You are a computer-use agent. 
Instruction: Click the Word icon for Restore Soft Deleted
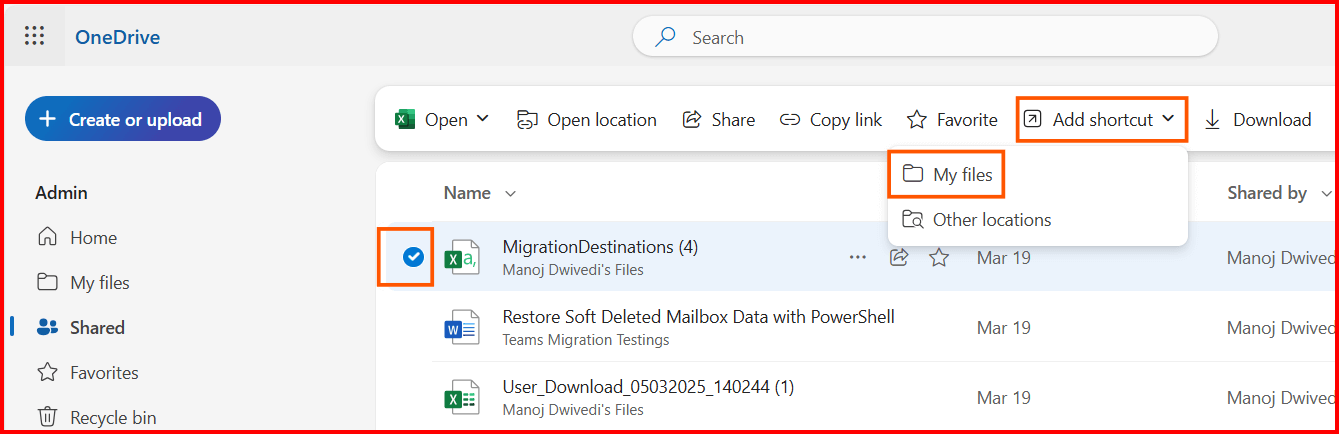coord(461,328)
